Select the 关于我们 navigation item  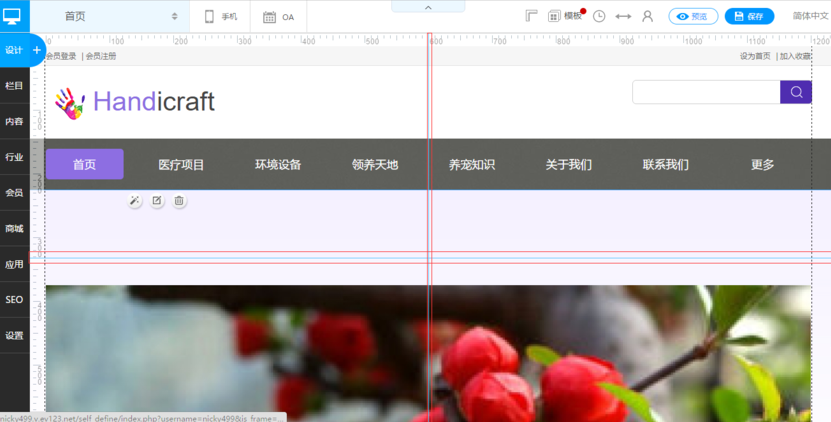click(569, 165)
